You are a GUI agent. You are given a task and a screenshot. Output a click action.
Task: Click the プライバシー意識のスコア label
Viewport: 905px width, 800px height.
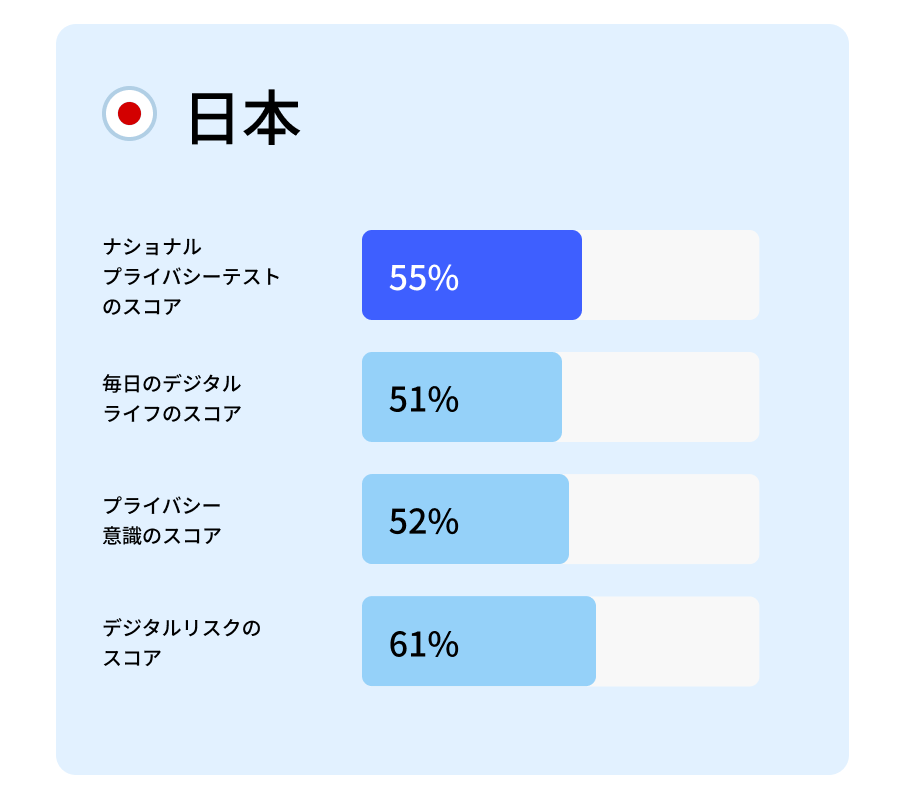[162, 520]
